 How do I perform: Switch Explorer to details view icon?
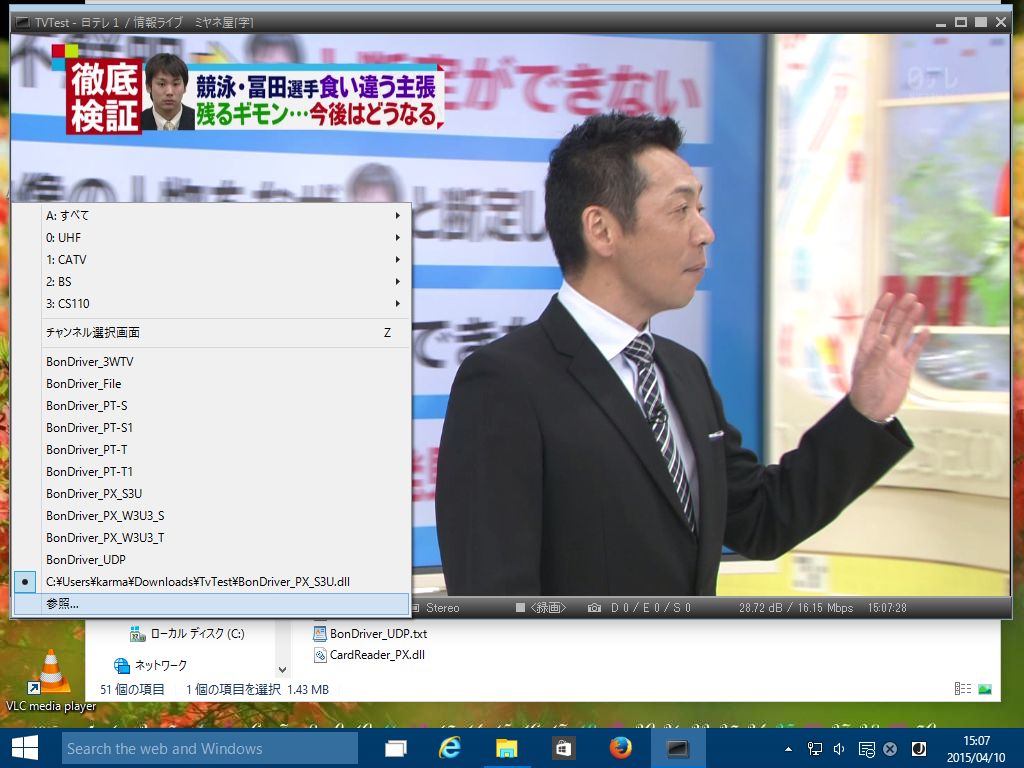963,689
